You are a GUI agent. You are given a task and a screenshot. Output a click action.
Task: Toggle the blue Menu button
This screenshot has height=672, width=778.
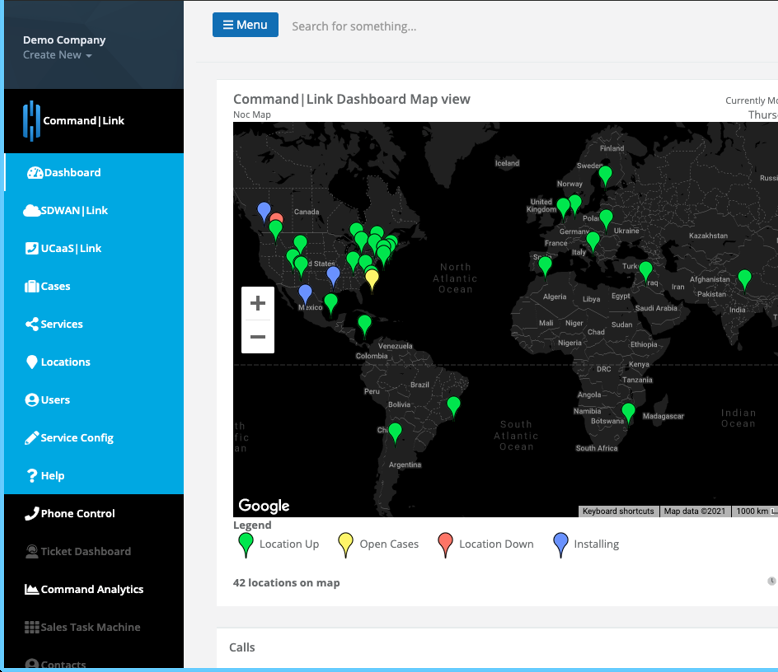click(x=245, y=25)
